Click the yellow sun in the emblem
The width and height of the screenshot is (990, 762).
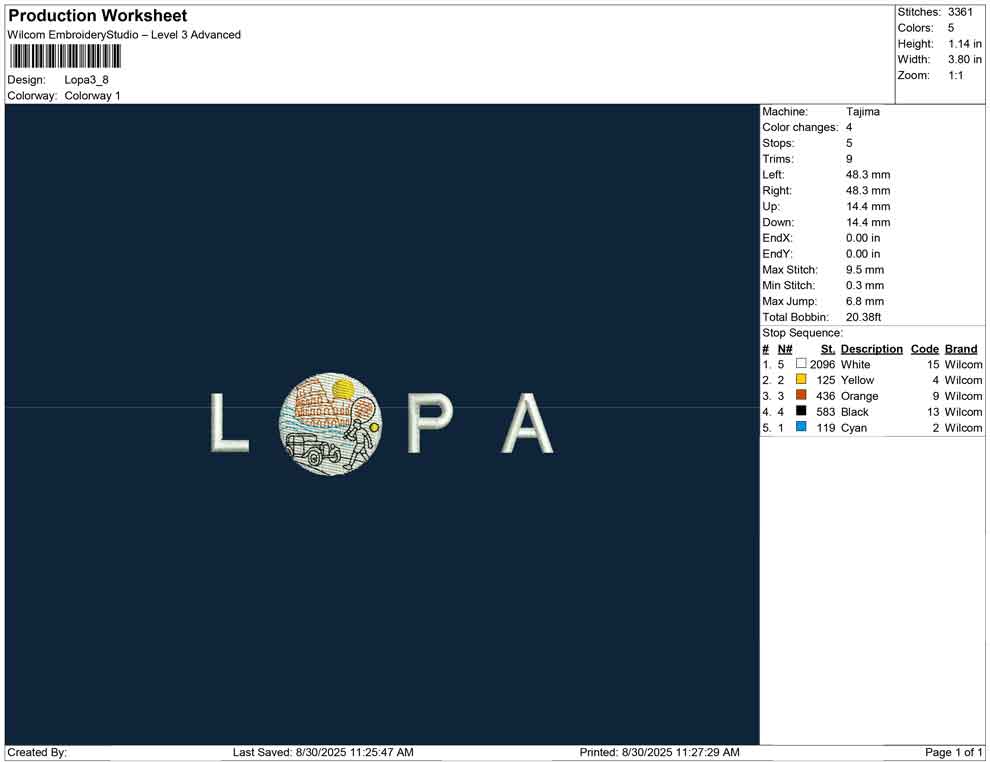[x=343, y=390]
